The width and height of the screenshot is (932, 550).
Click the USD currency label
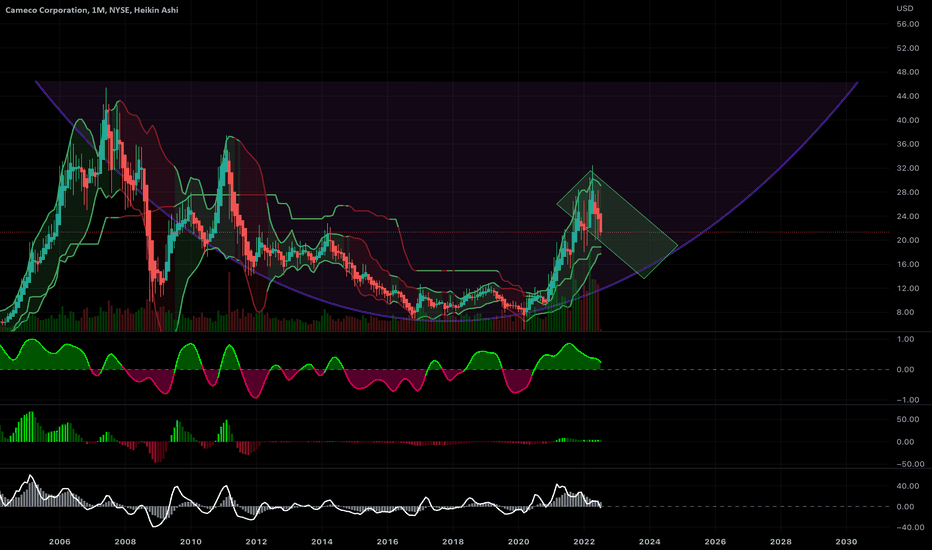pos(905,8)
